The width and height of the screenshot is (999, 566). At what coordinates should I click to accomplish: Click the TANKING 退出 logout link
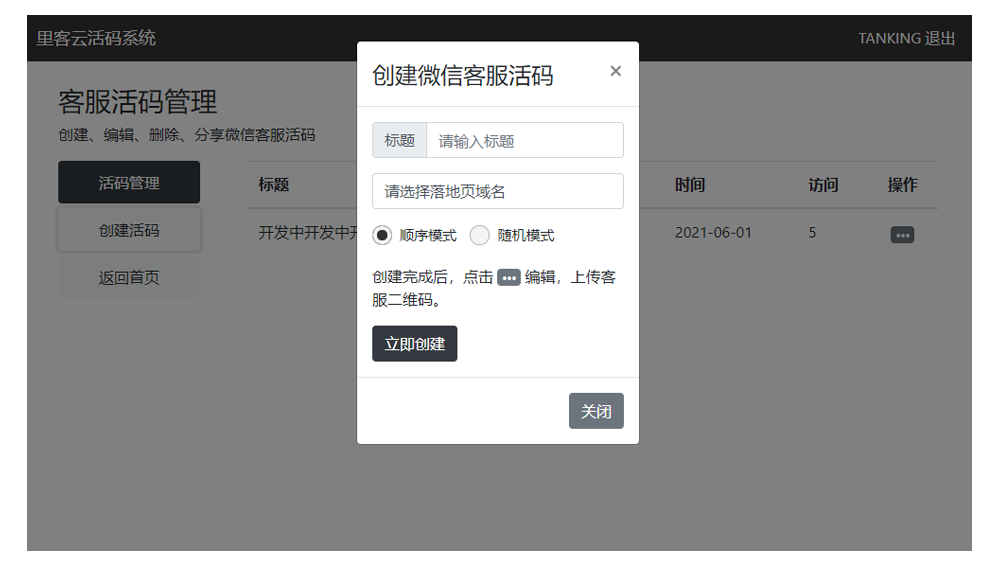906,39
